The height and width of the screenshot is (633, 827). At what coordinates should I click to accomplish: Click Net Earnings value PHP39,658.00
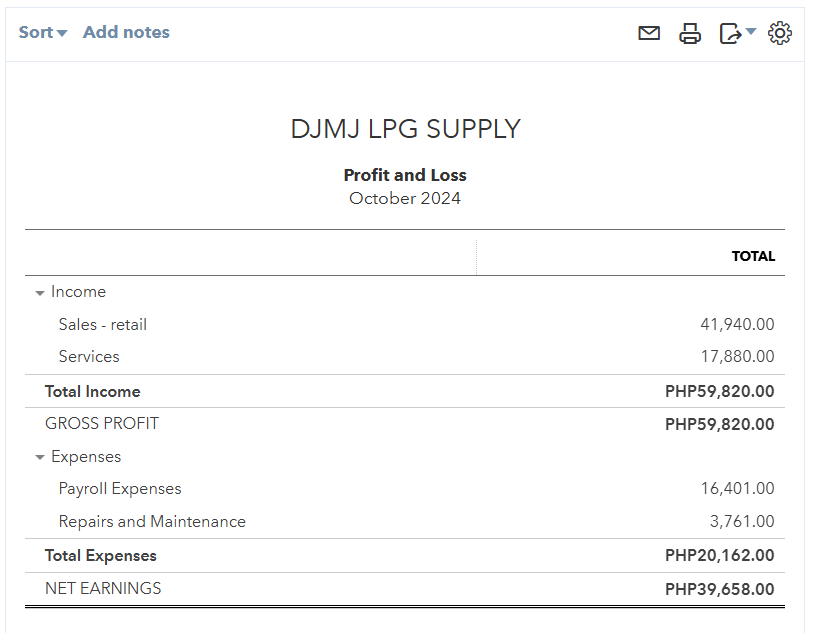(x=719, y=589)
